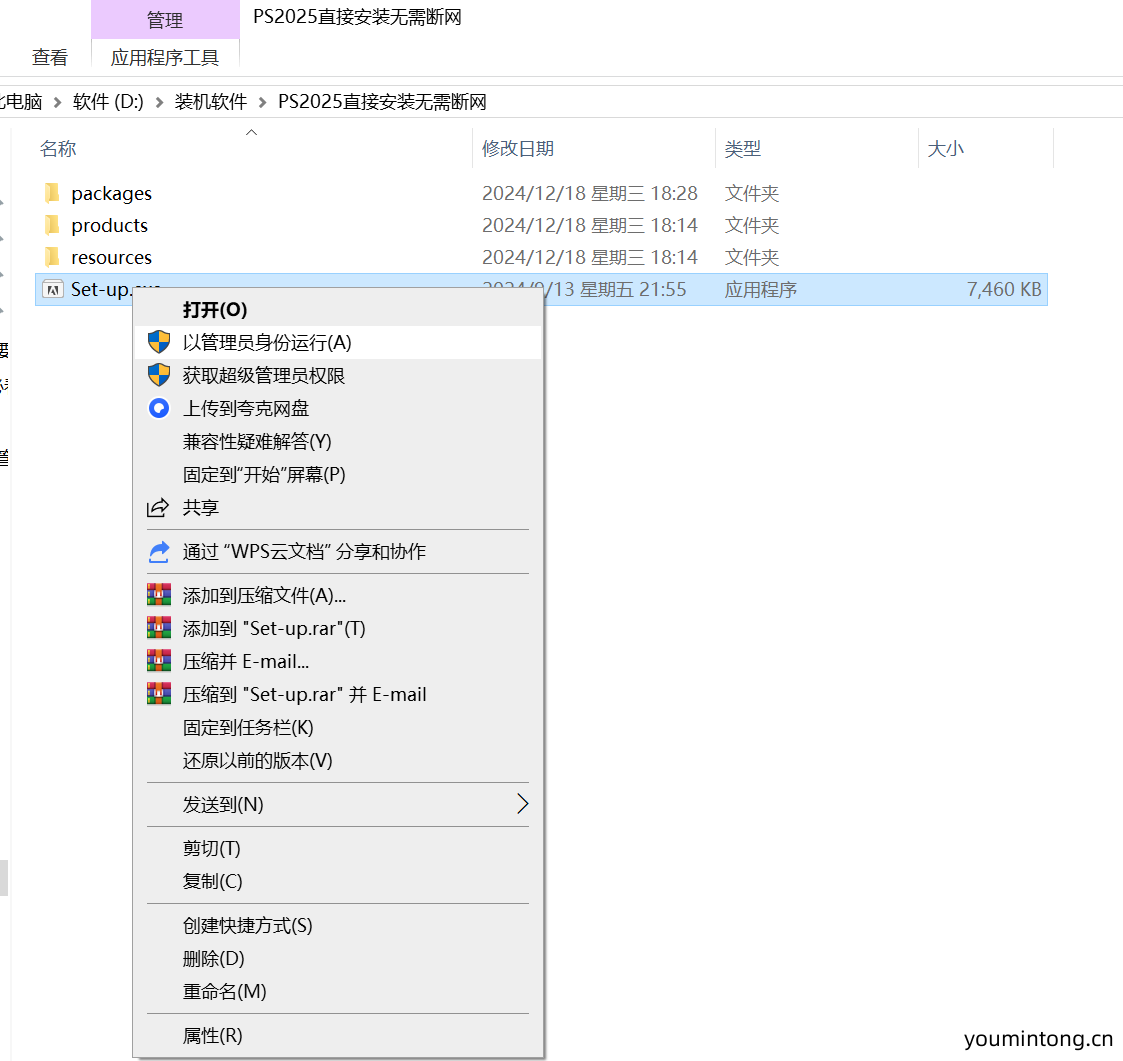Select 固定到任务栏(K) menu entry
Viewport: 1123px width, 1061px height.
coord(337,727)
